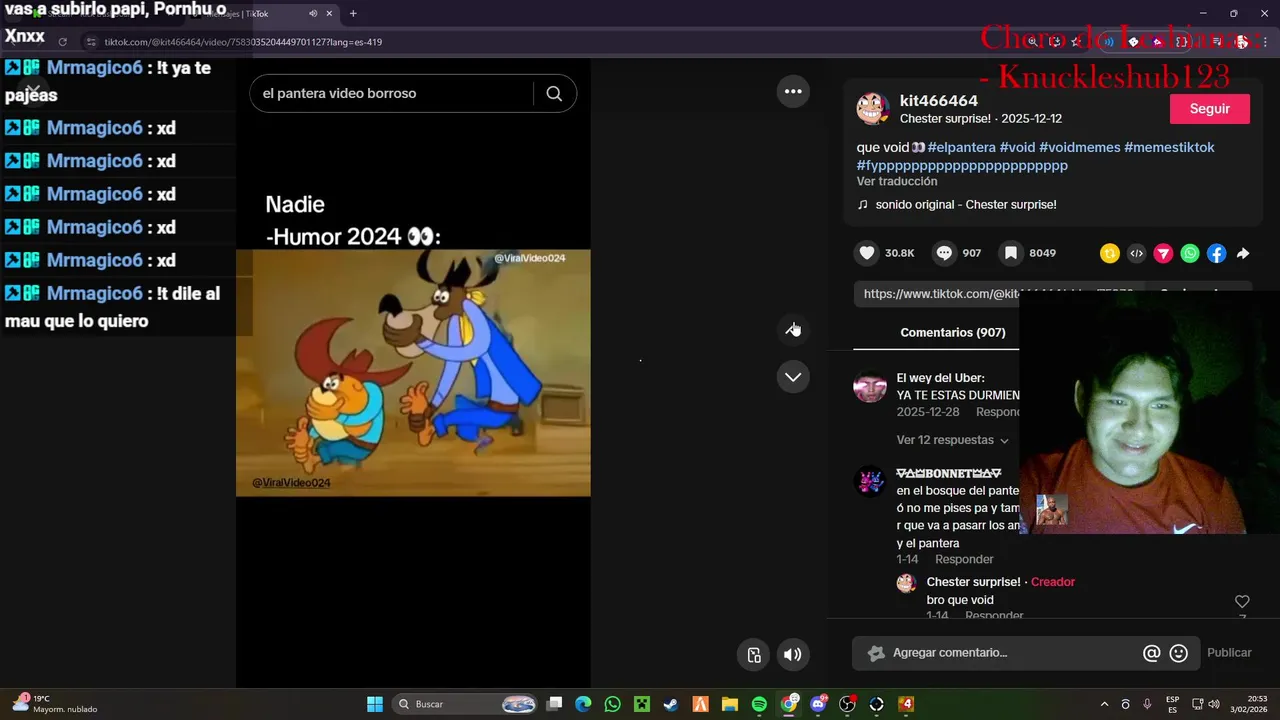Reply to the VAMBONNET comment via Responder
Viewport: 1280px width, 720px height.
tap(964, 559)
